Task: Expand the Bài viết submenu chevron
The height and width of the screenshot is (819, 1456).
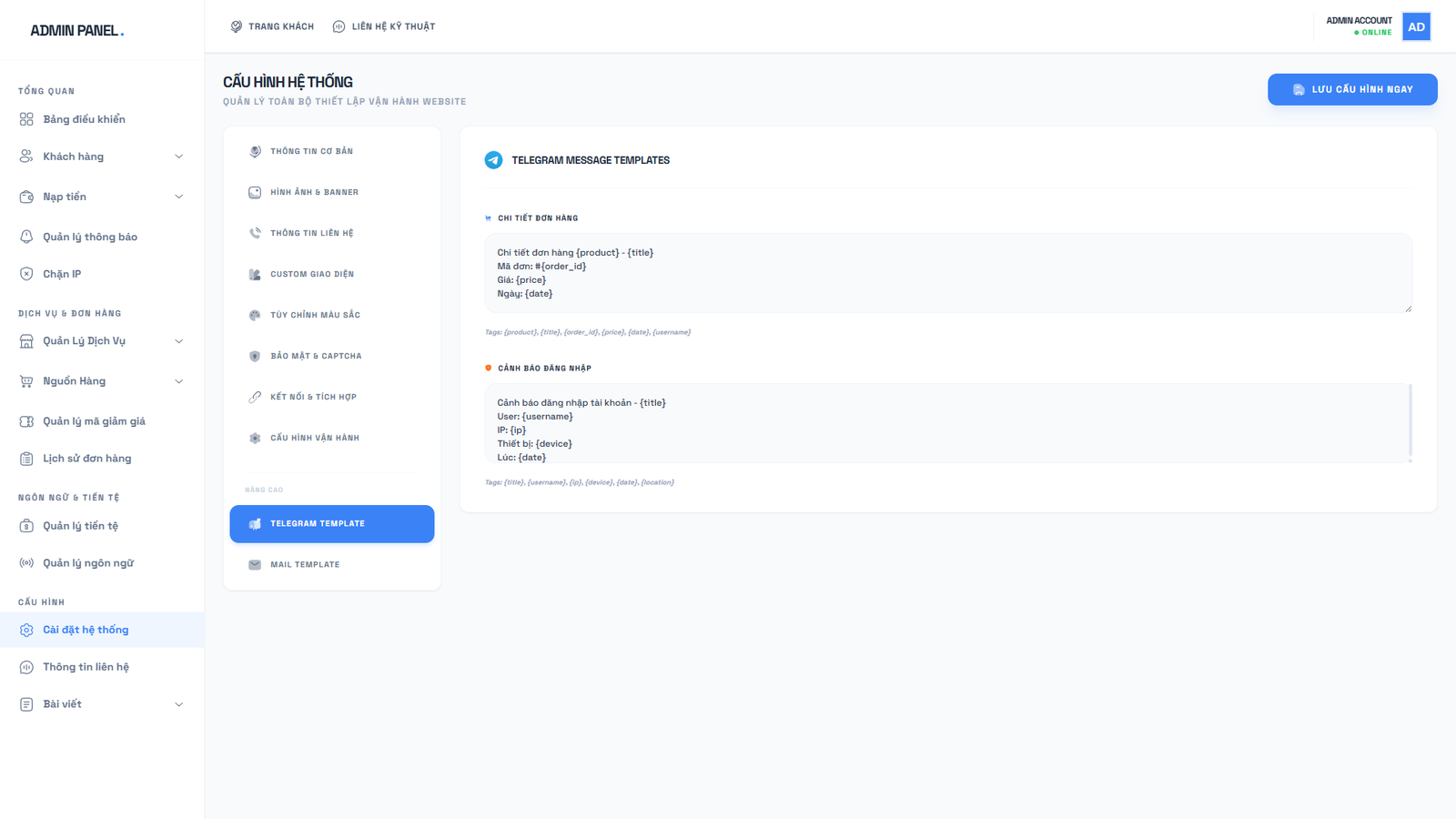Action: click(x=178, y=704)
